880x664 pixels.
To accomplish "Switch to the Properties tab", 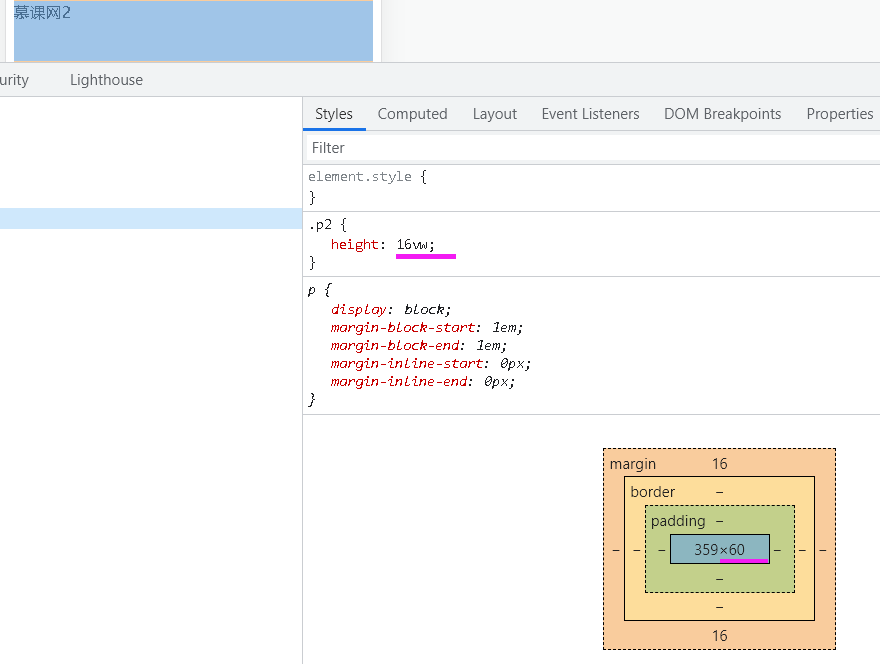I will click(x=839, y=114).
